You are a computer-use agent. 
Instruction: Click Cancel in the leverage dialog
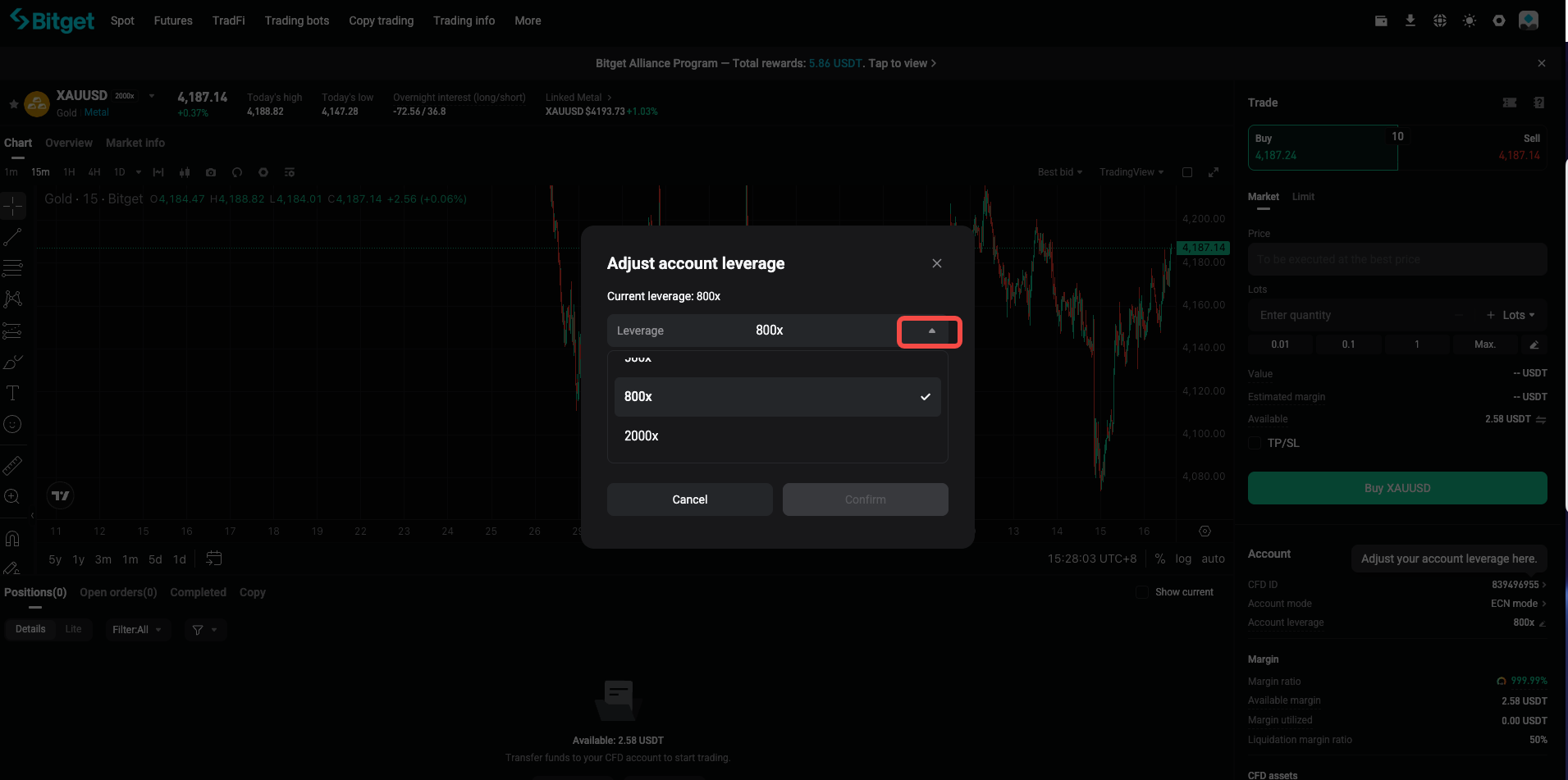tap(689, 499)
